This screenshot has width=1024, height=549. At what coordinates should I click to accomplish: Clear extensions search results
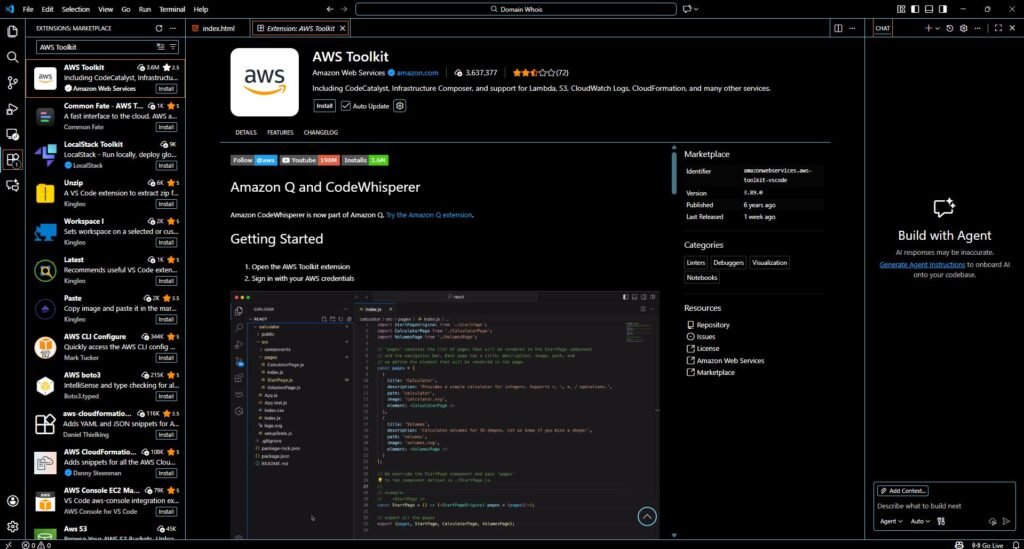click(161, 47)
